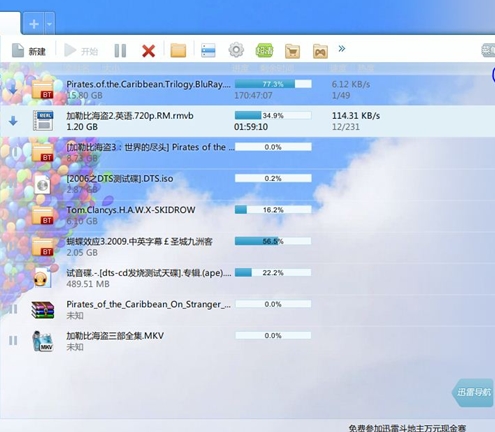
Task: Click paused status icon of 加勒比海盗三部全集.MKV
Action: pyautogui.click(x=13, y=341)
